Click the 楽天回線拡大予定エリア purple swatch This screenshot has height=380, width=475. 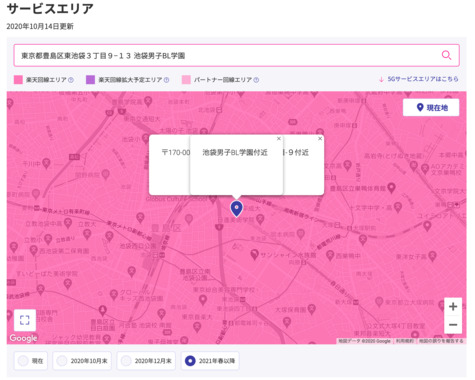pos(90,80)
